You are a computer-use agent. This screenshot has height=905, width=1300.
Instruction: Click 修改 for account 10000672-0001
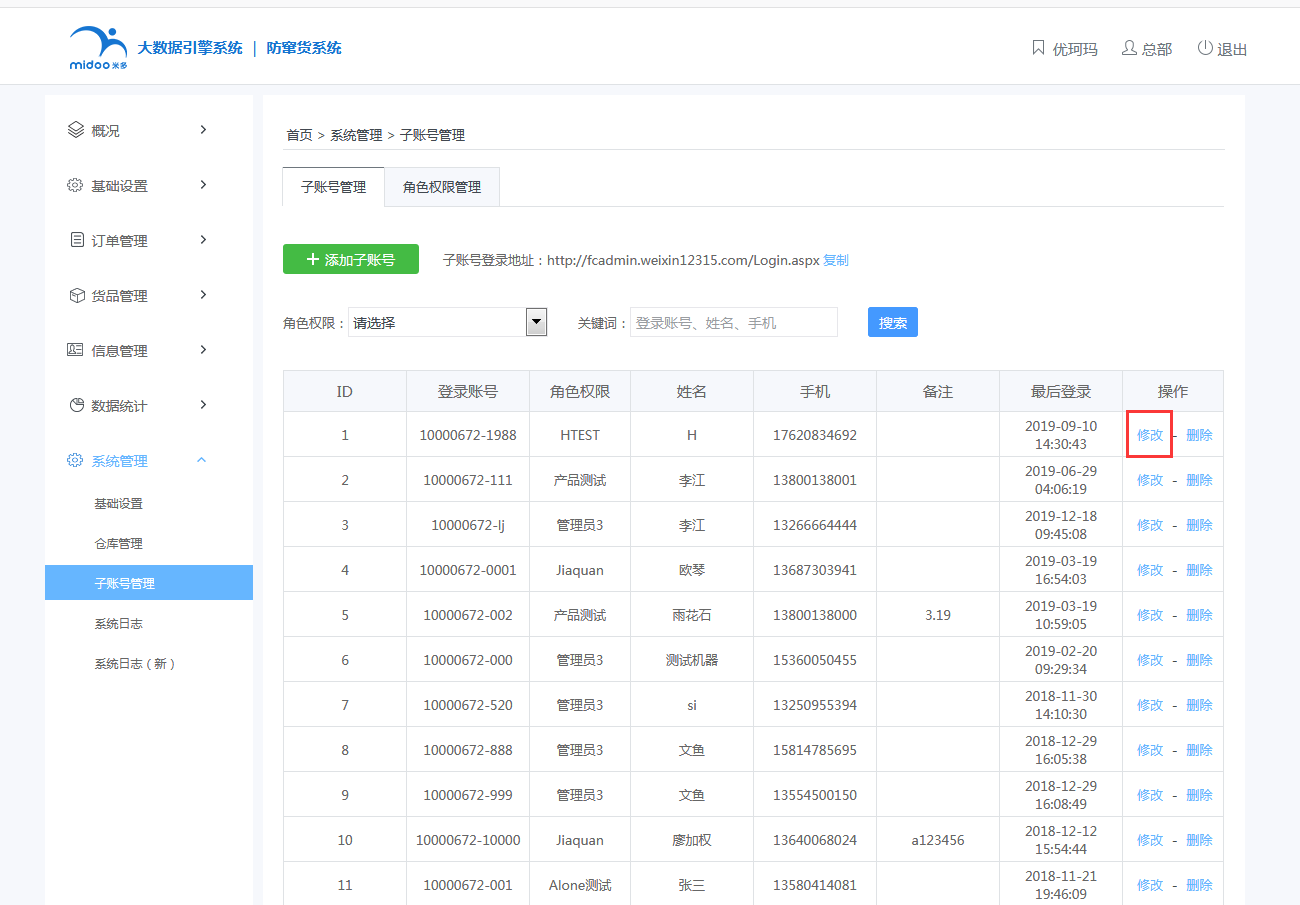click(x=1150, y=570)
